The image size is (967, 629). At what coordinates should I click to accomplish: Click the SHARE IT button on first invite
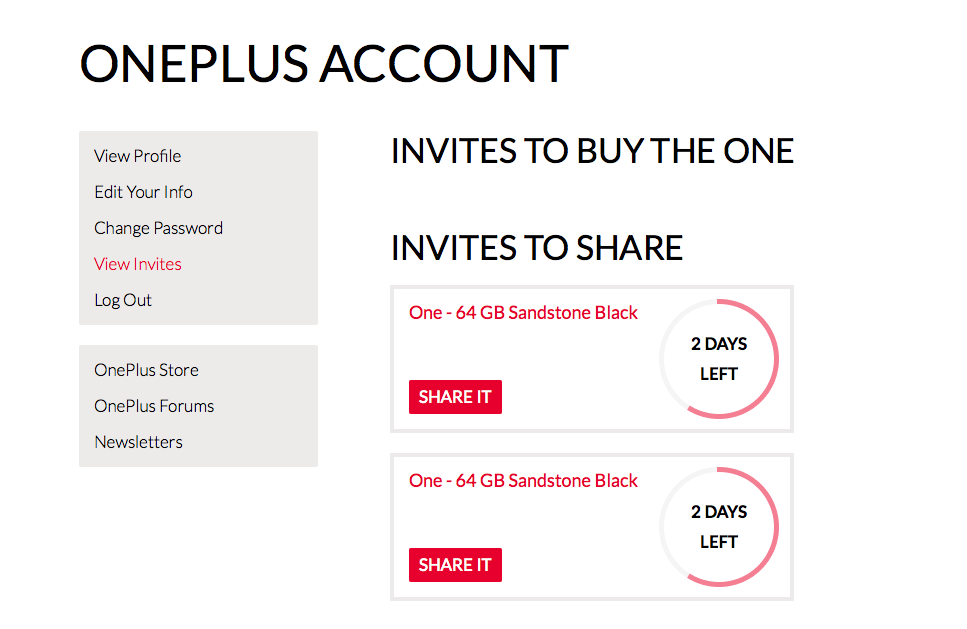tap(455, 396)
